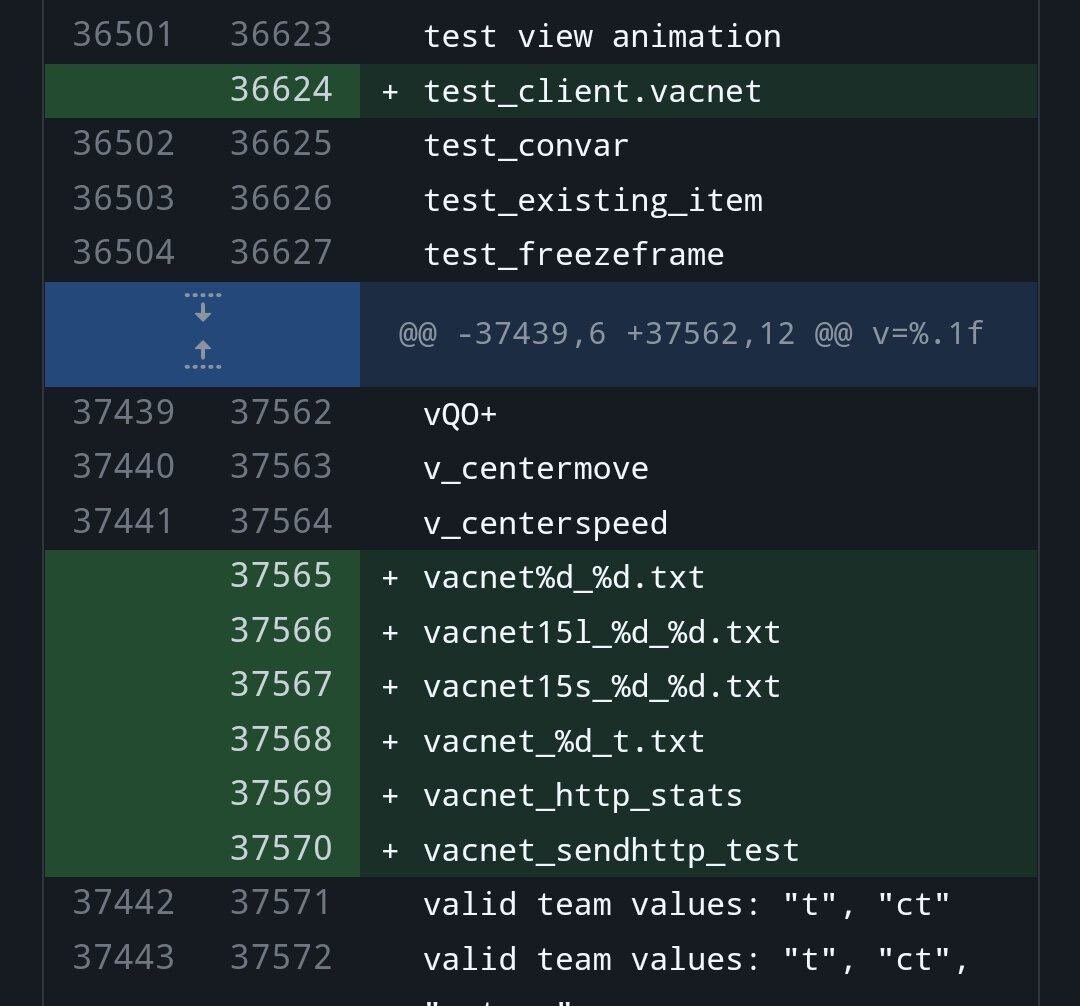
Task: Select added line vacnet_sendhttp_test
Action: (x=611, y=850)
